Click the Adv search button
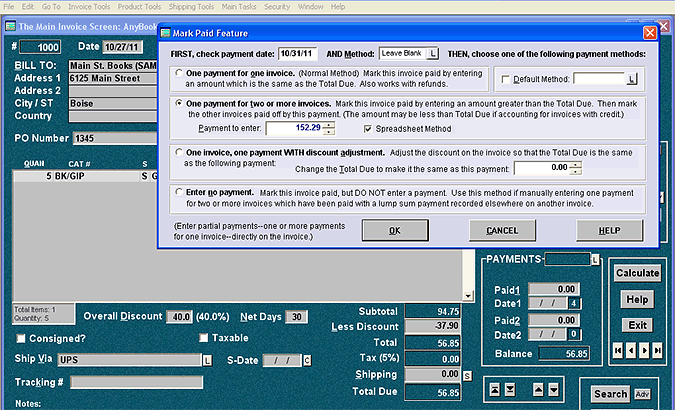Viewport: 675px width, 410px height. pyautogui.click(x=642, y=394)
